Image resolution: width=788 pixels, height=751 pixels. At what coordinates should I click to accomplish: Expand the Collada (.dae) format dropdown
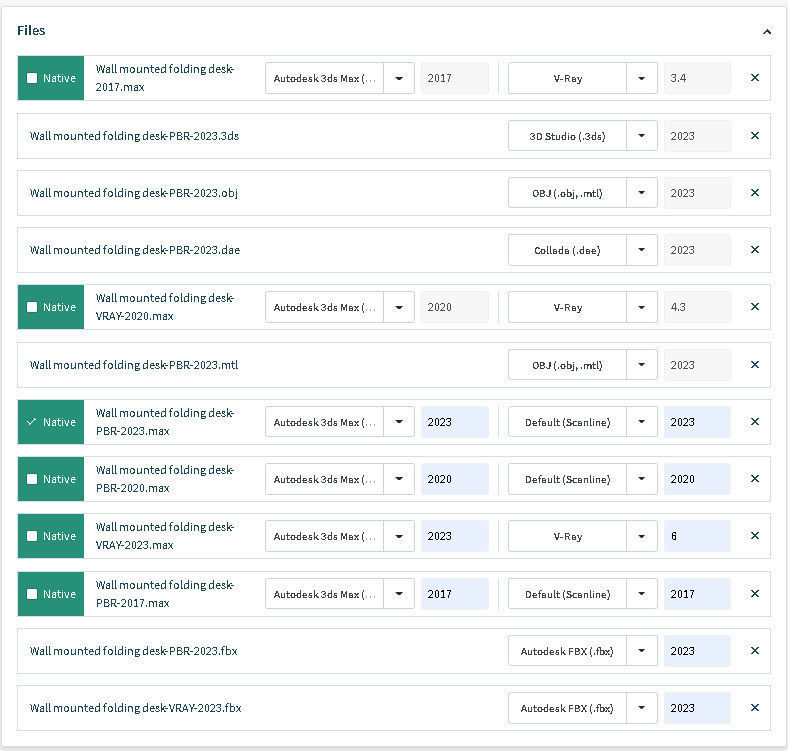click(x=642, y=250)
